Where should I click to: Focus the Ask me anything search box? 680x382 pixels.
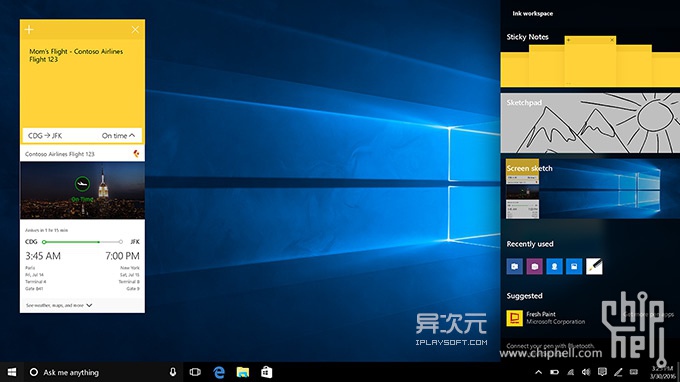tap(103, 372)
